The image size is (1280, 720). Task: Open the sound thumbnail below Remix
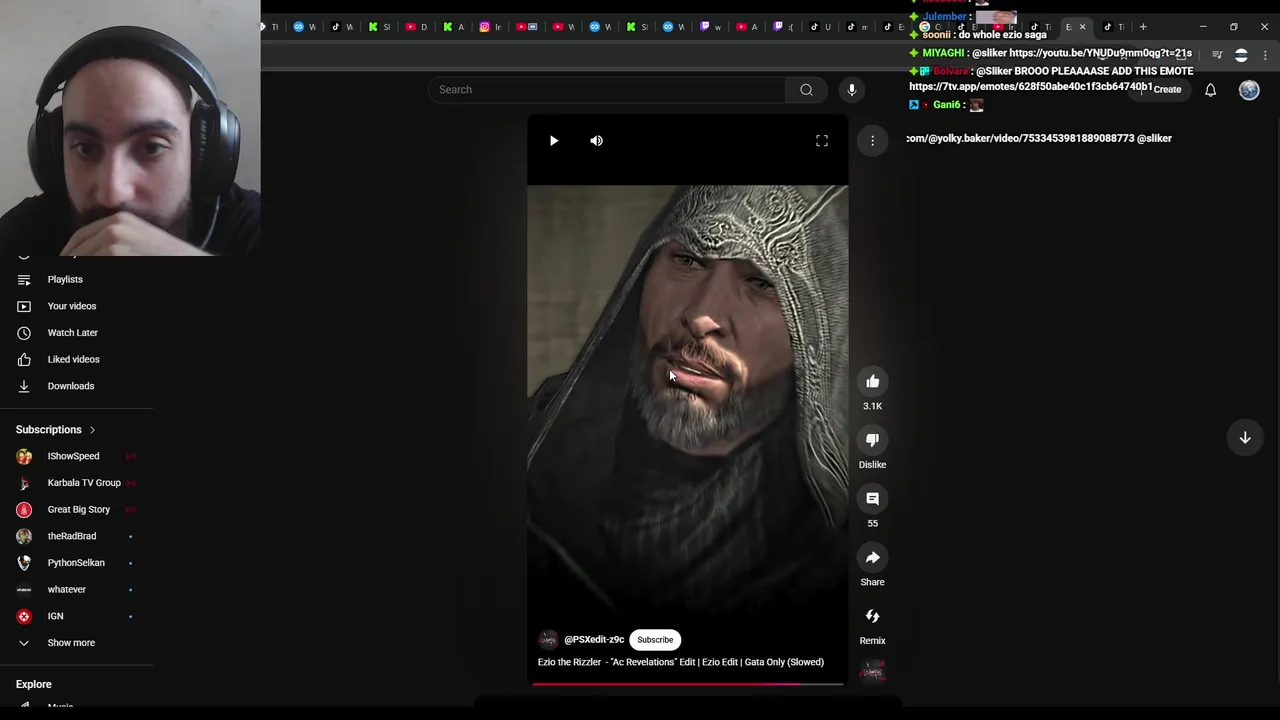coord(872,671)
